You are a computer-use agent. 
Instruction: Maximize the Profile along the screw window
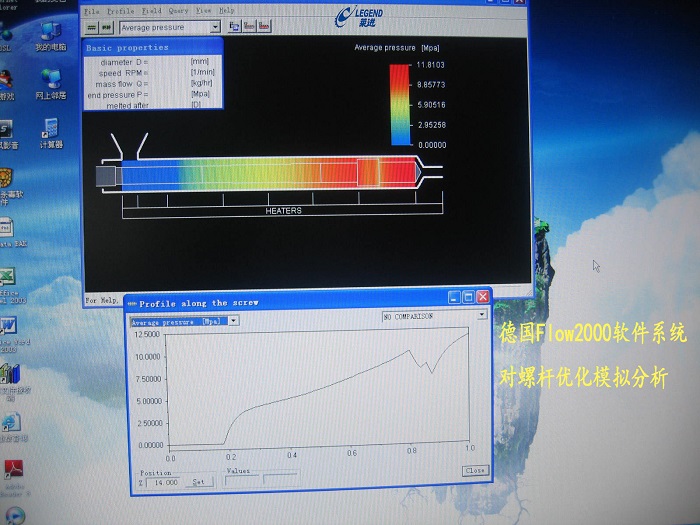point(468,297)
